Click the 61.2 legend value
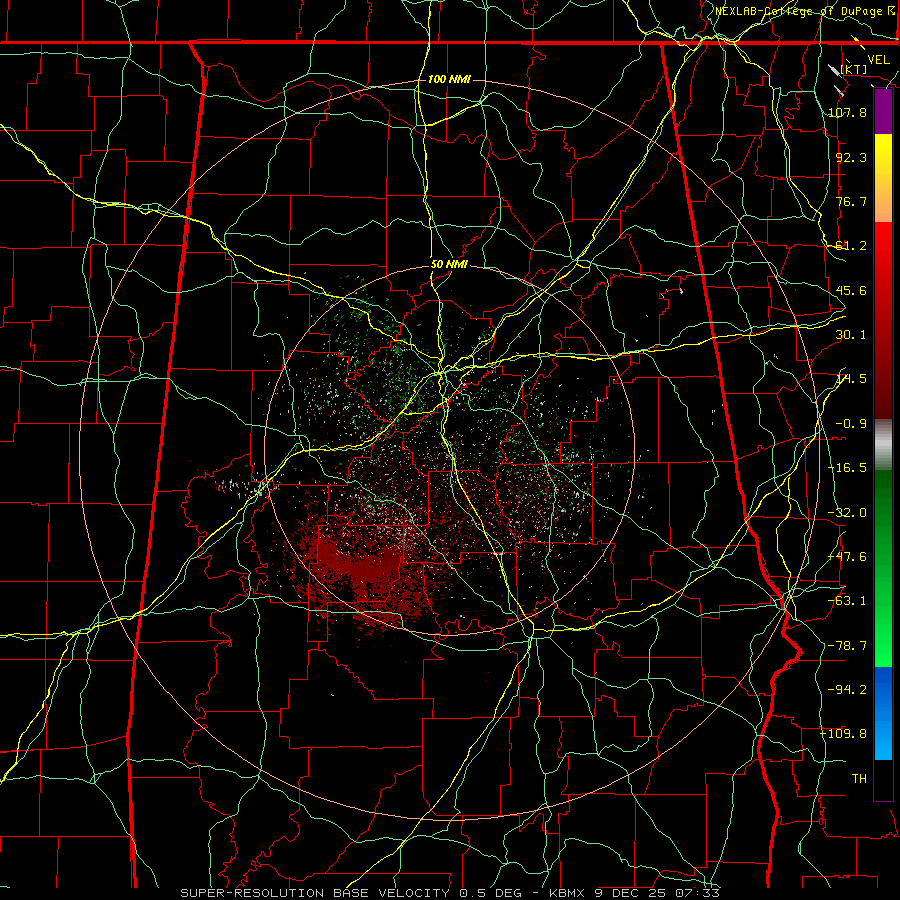900x900 pixels. 851,246
